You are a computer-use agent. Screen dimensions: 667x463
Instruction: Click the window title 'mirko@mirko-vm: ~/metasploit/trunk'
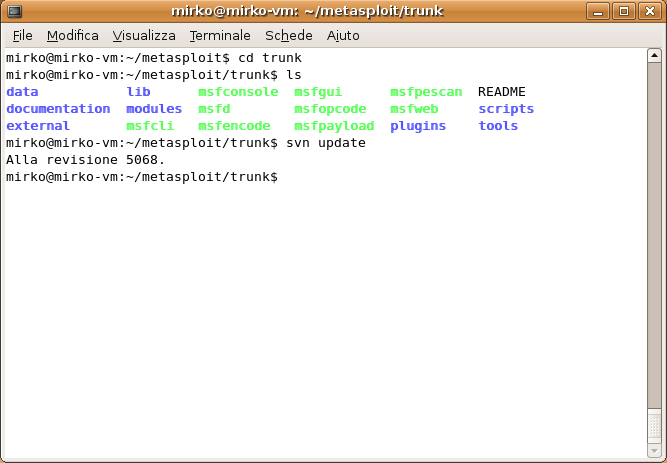(307, 11)
